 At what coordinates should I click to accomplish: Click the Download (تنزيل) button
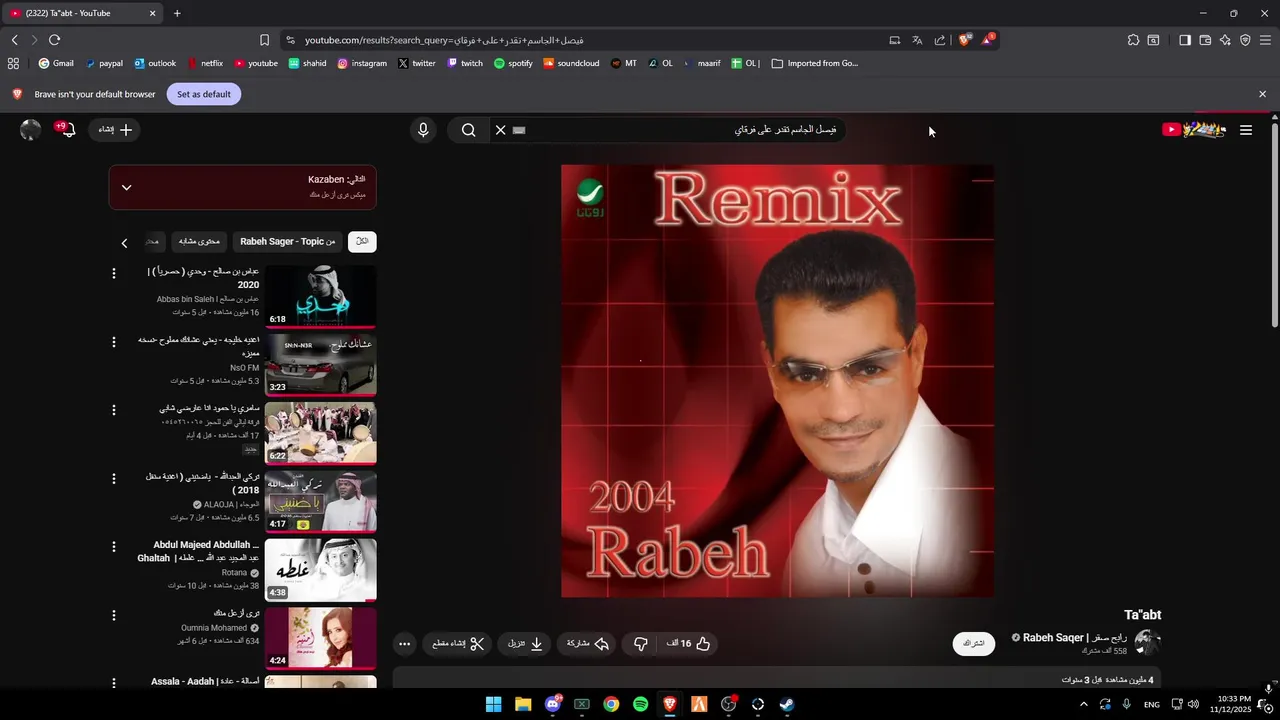pos(525,644)
